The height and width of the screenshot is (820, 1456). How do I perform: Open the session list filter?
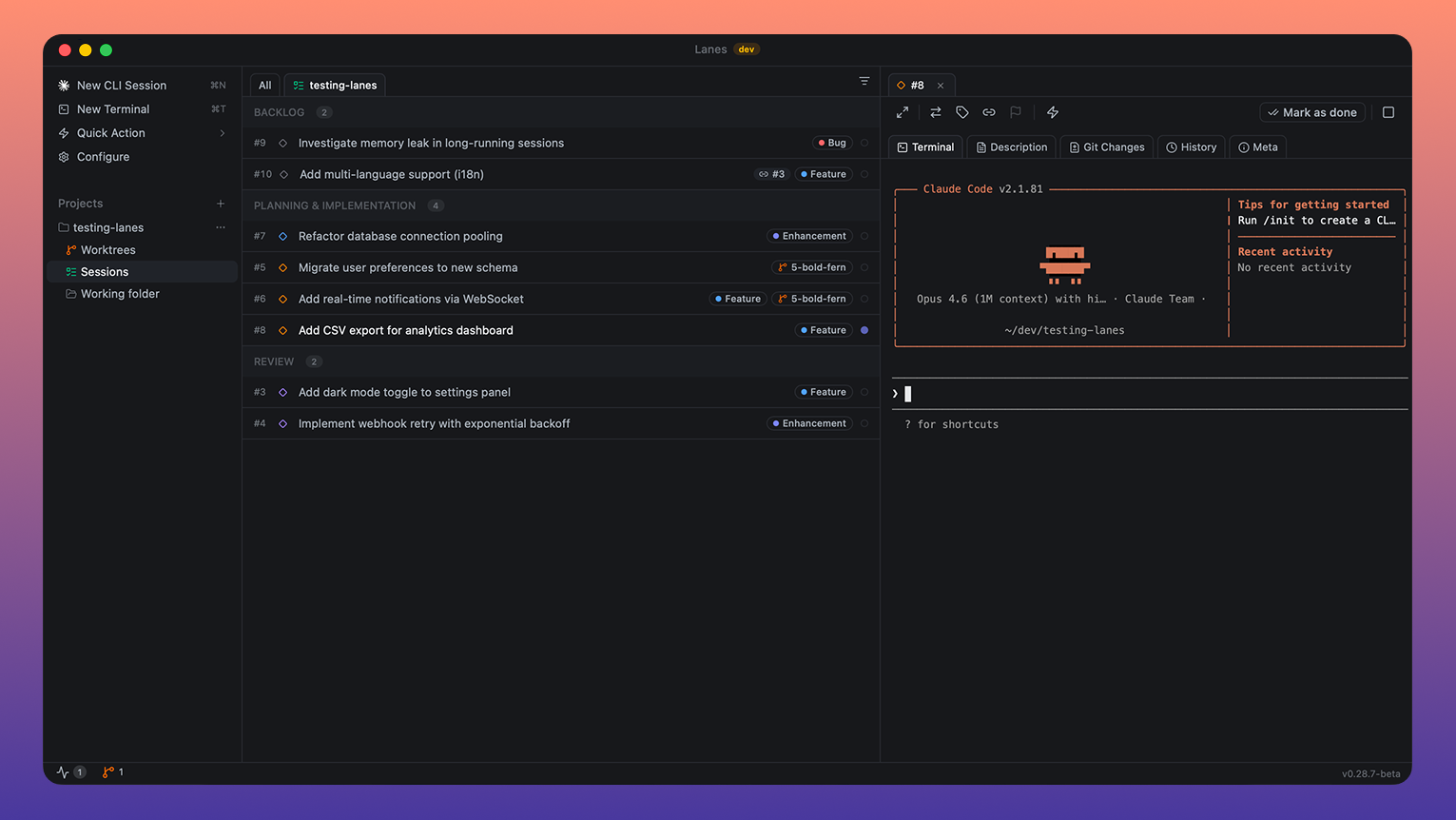point(864,82)
